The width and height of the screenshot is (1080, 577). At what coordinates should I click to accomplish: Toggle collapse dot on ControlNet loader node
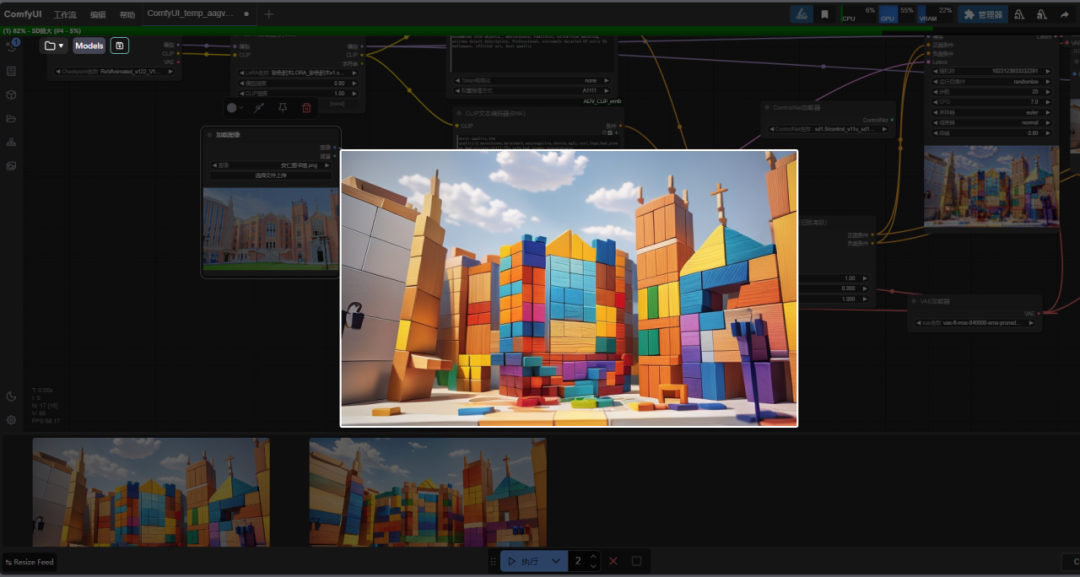click(768, 107)
